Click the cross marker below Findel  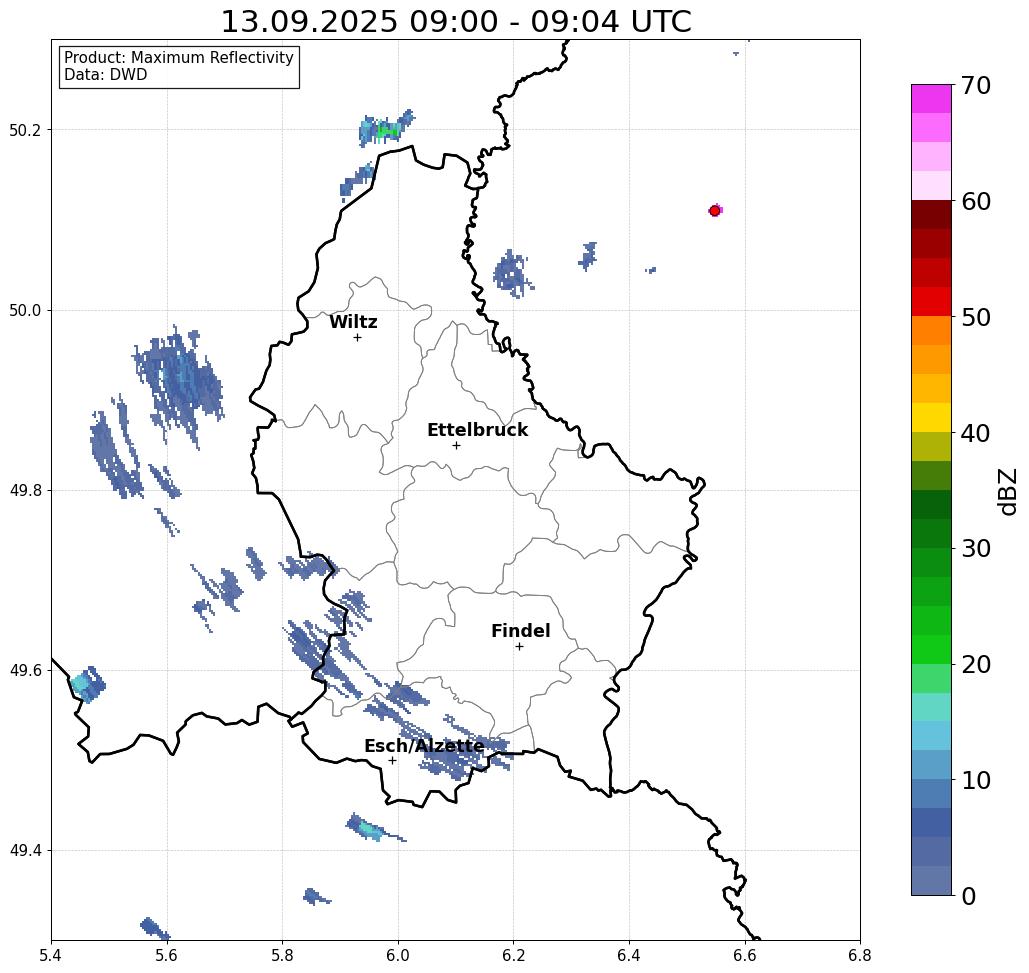(519, 646)
